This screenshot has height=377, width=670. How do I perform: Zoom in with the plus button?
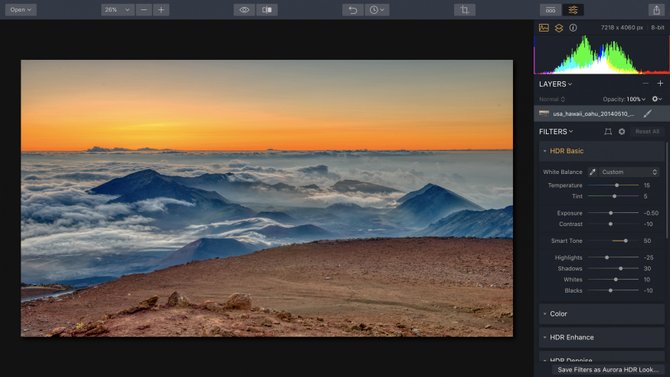click(x=161, y=10)
